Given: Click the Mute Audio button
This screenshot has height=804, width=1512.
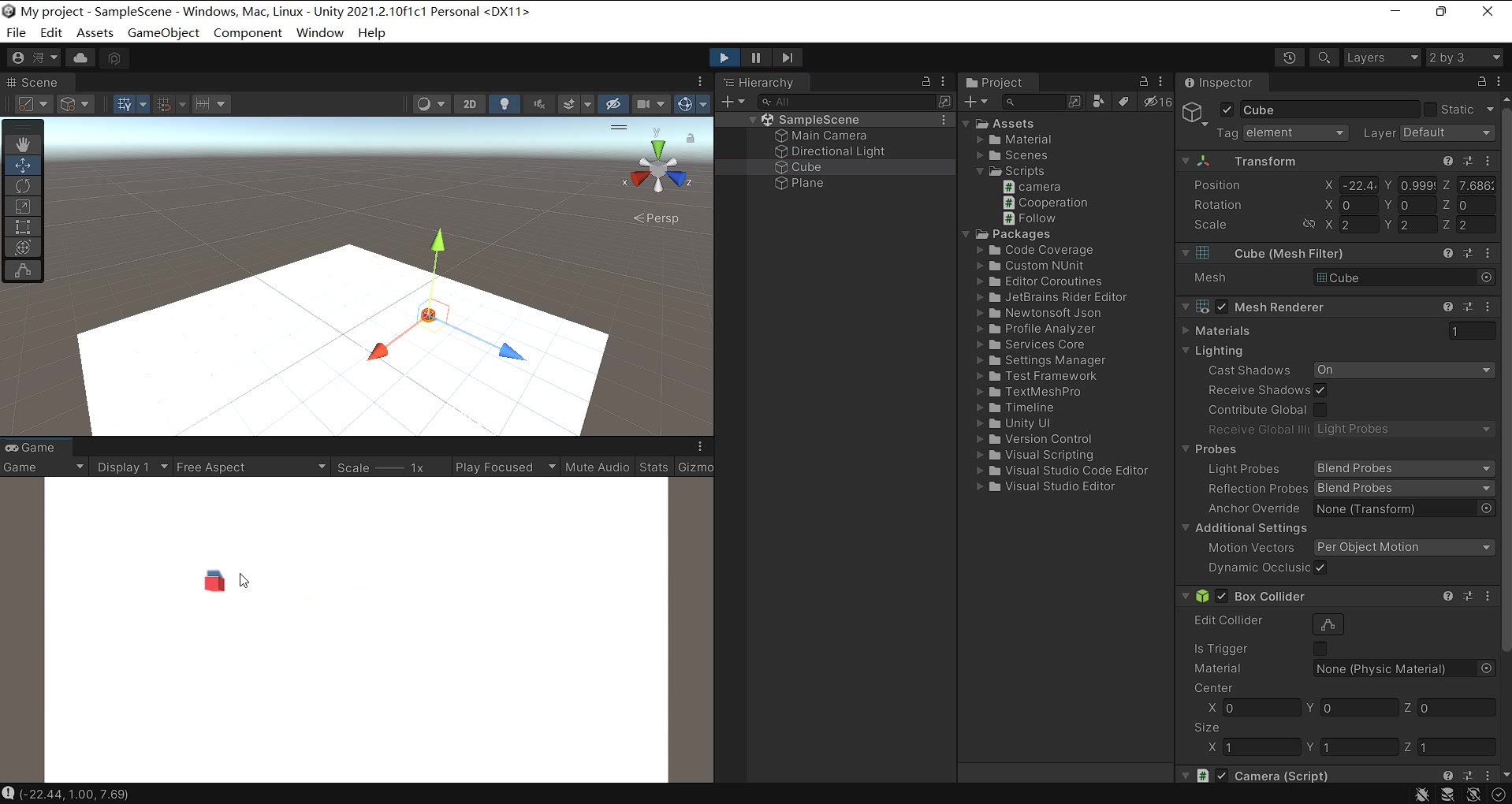Looking at the screenshot, I should [597, 467].
